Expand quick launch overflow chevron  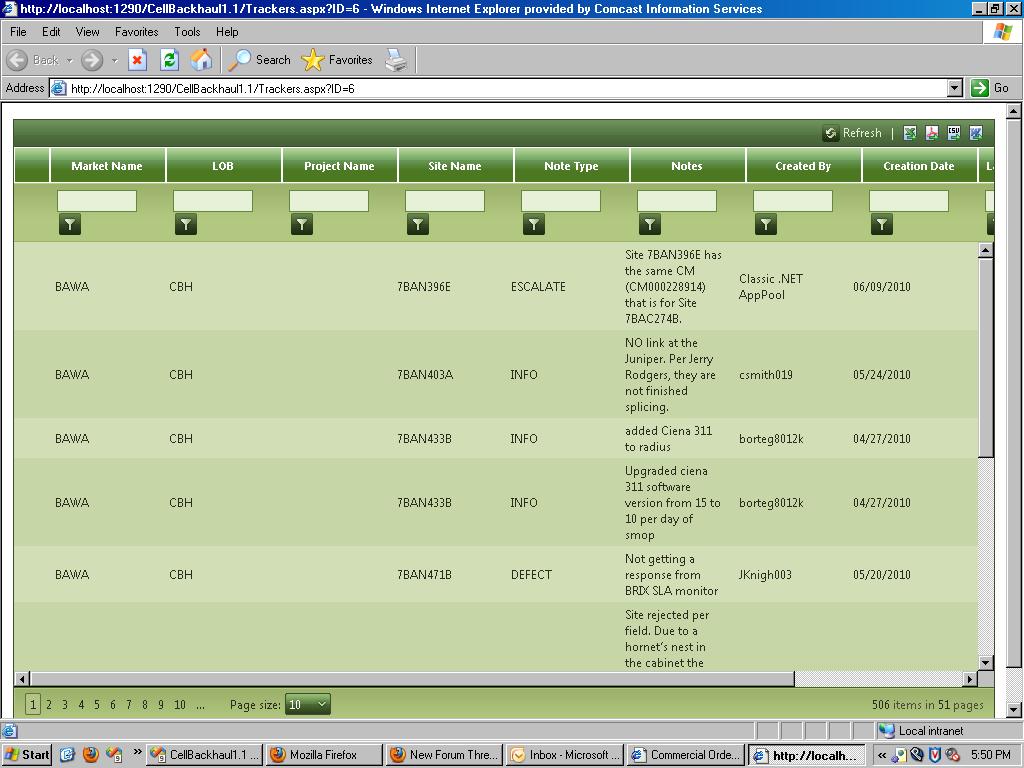click(x=137, y=752)
